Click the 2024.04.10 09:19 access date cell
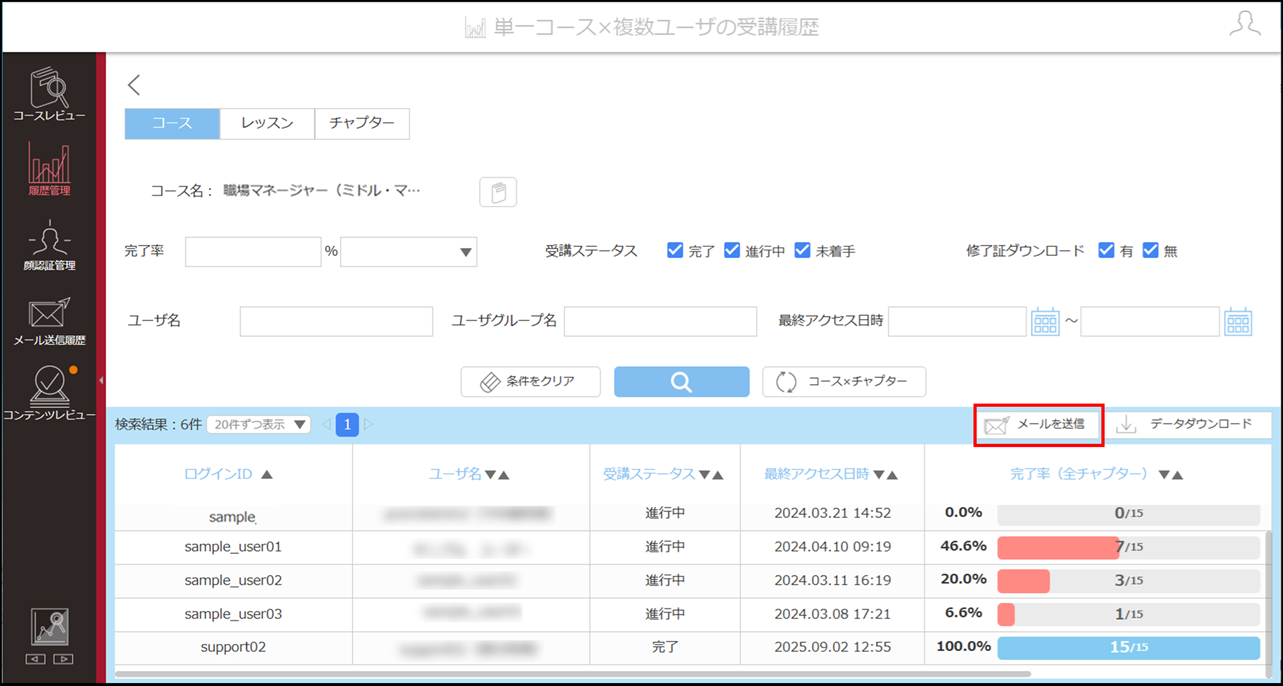The width and height of the screenshot is (1283, 686). (x=832, y=547)
